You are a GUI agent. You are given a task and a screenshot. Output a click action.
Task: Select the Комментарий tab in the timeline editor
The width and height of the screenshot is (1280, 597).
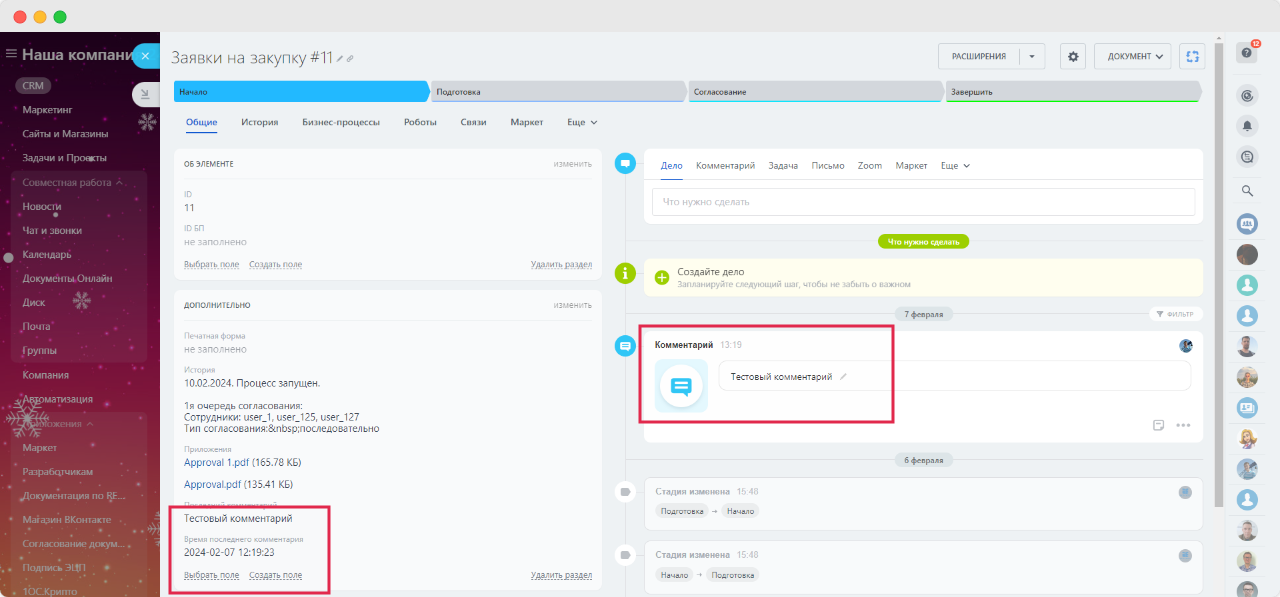(725, 165)
